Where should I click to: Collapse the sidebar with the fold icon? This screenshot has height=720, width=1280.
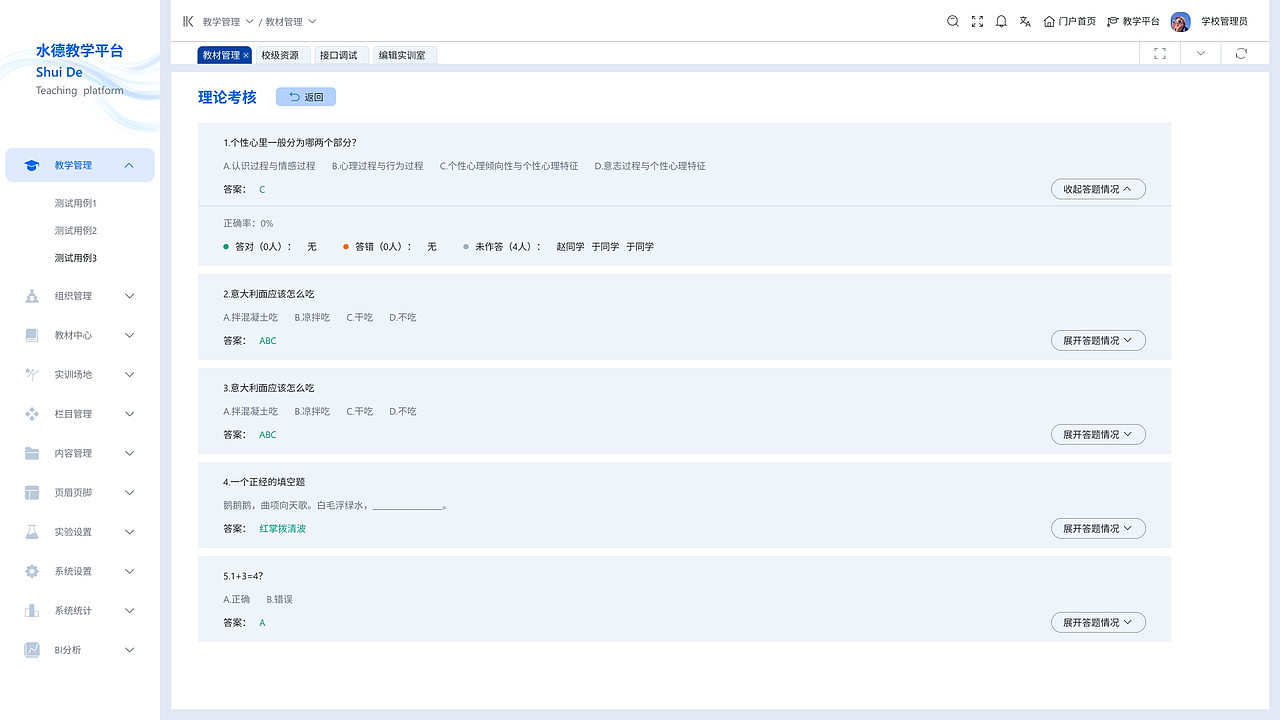pos(188,21)
